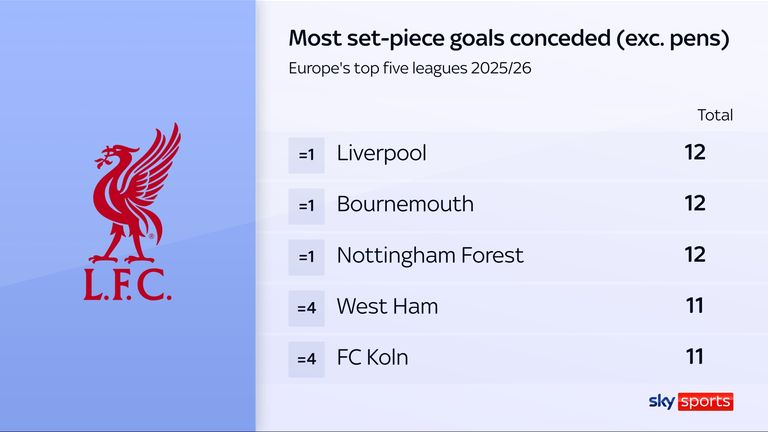Click the Bournemouth team name
Screen dimensions: 768x432
pyautogui.click(x=405, y=205)
